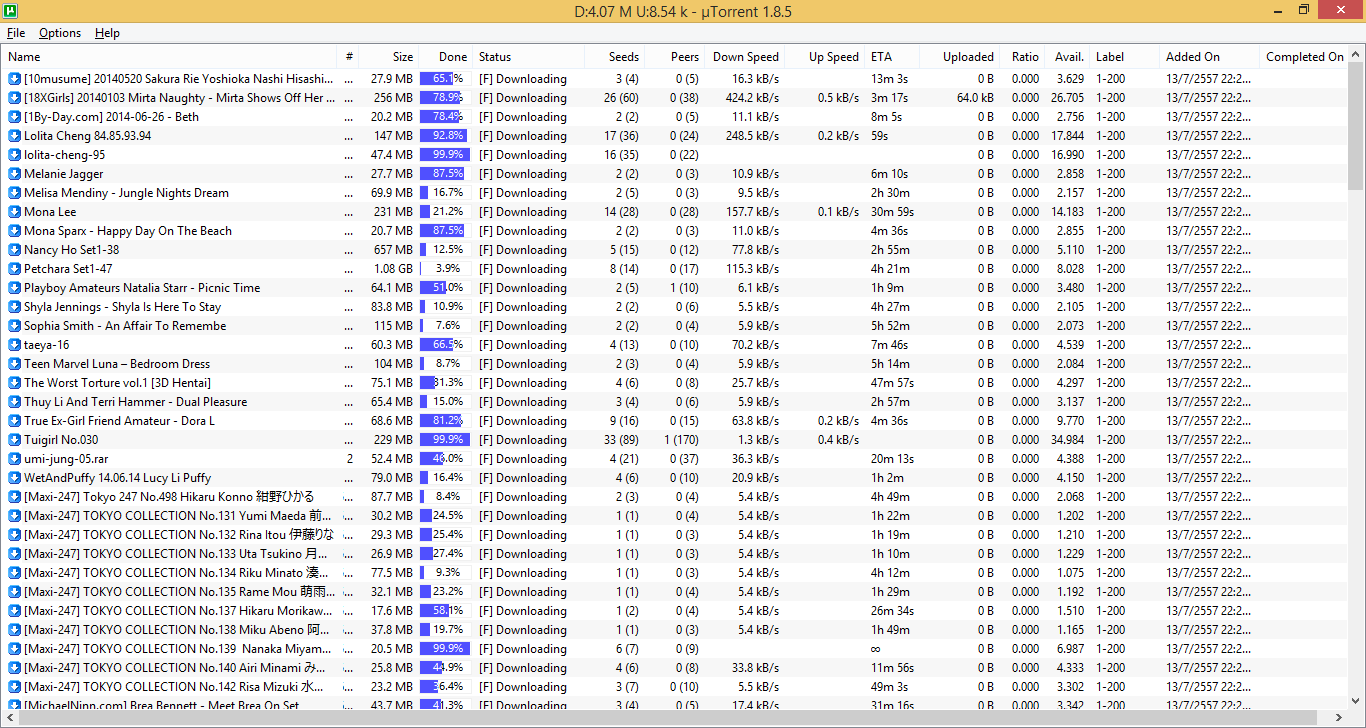Screen dimensions: 1366x728
Task: Select the download icon beside TOKYO COLLECTION No.133
Action: [15, 554]
